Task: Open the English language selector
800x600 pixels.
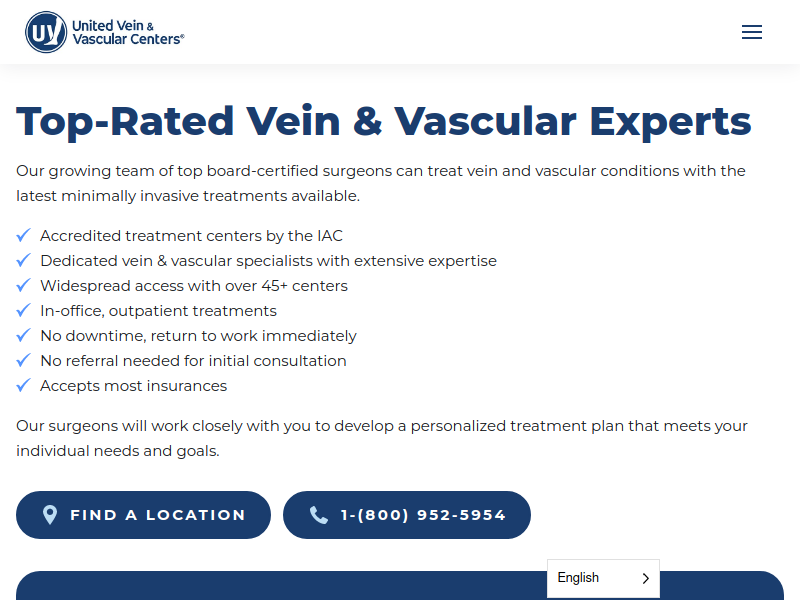Action: [603, 578]
